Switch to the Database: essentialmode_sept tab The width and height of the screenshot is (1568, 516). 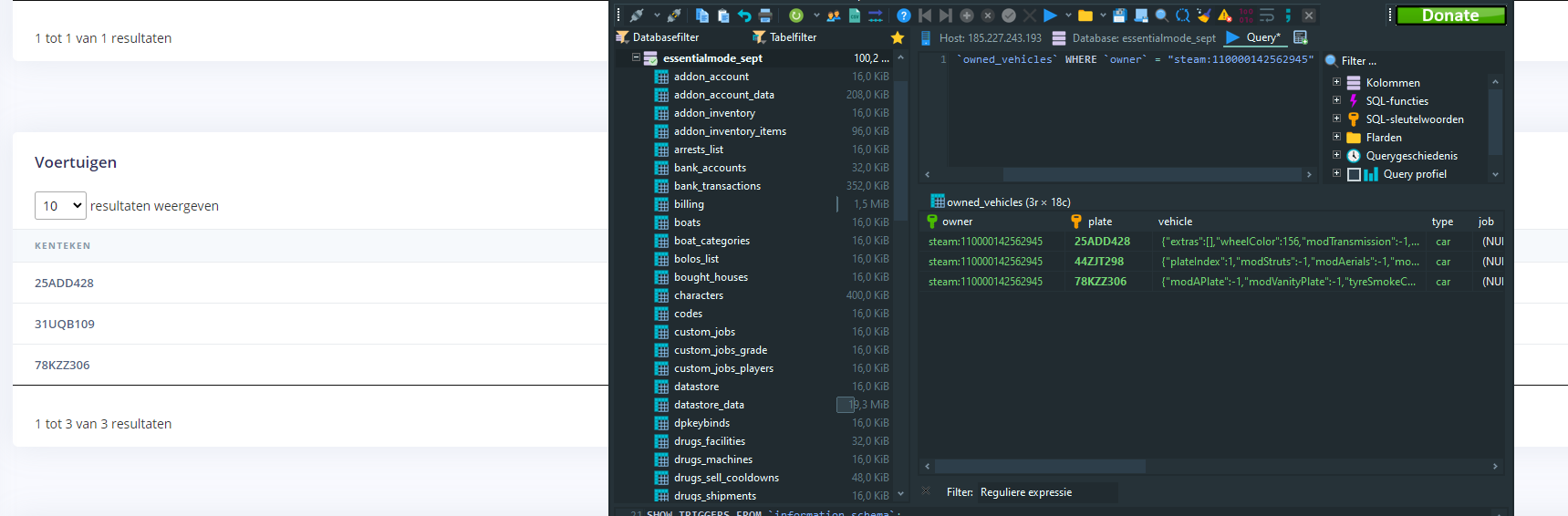tap(1135, 38)
